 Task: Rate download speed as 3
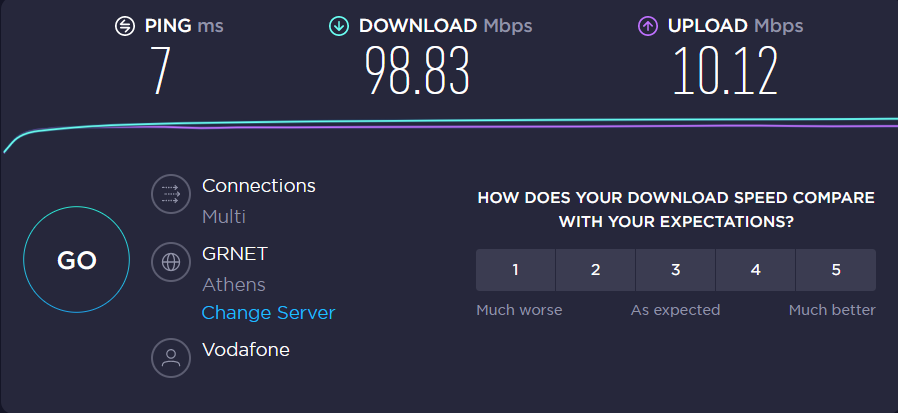click(676, 270)
